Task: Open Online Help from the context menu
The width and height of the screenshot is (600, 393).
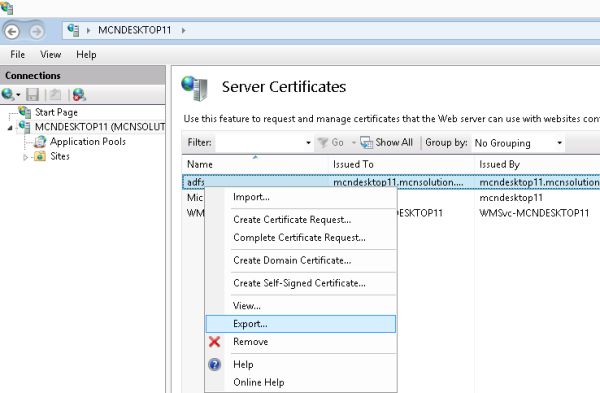Action: (x=301, y=382)
